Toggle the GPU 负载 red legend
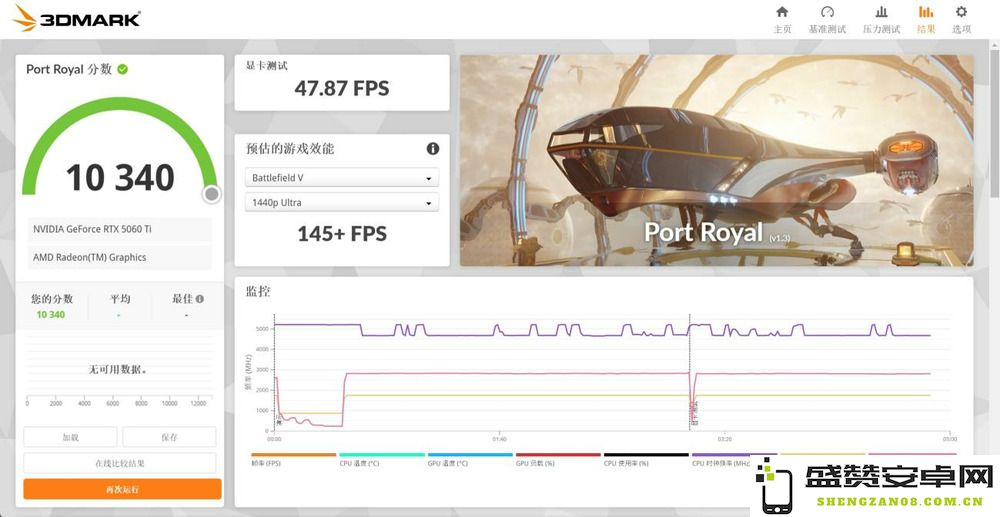This screenshot has height=517, width=1000. point(558,459)
